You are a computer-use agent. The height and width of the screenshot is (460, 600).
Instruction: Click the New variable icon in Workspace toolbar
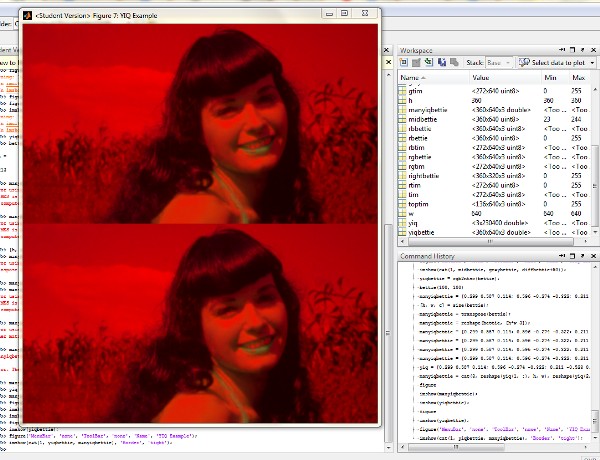coord(404,62)
